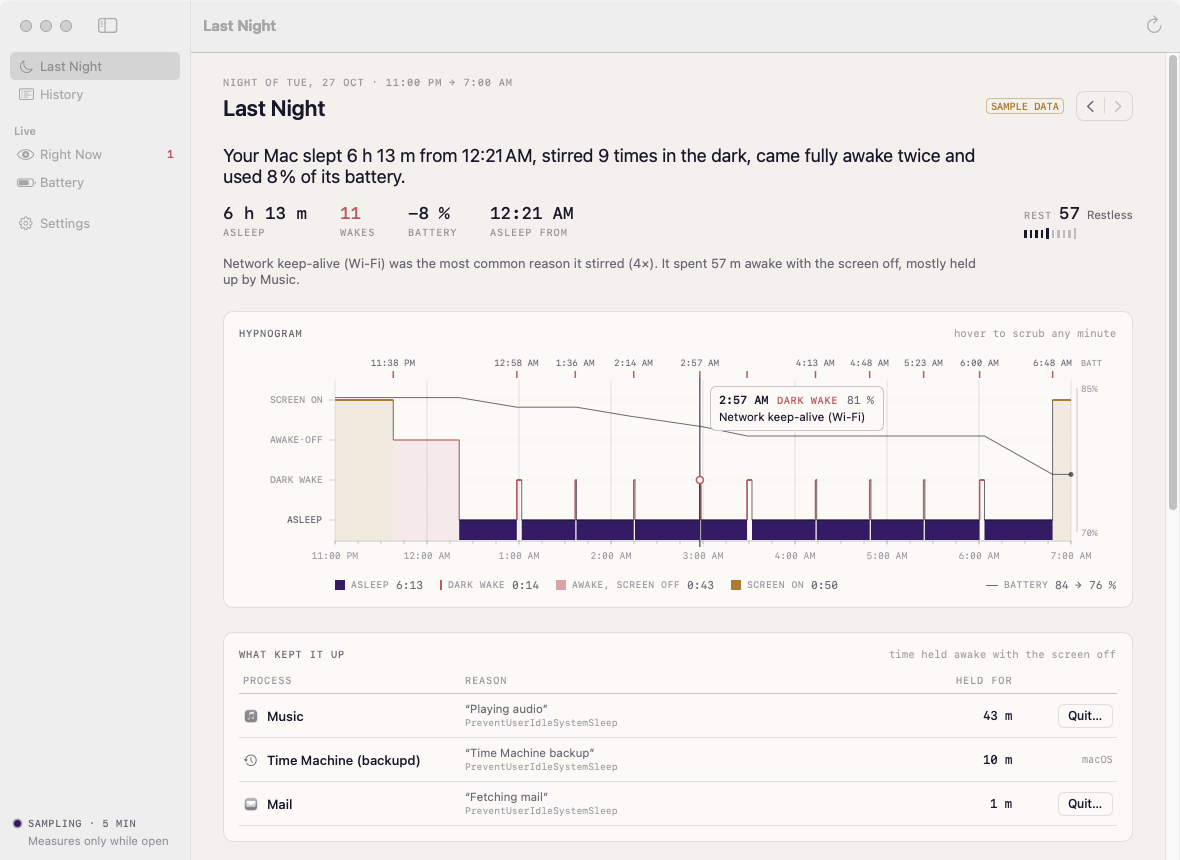Click the HYPNOGRAM panel heading
This screenshot has height=860, width=1180.
coord(270,333)
